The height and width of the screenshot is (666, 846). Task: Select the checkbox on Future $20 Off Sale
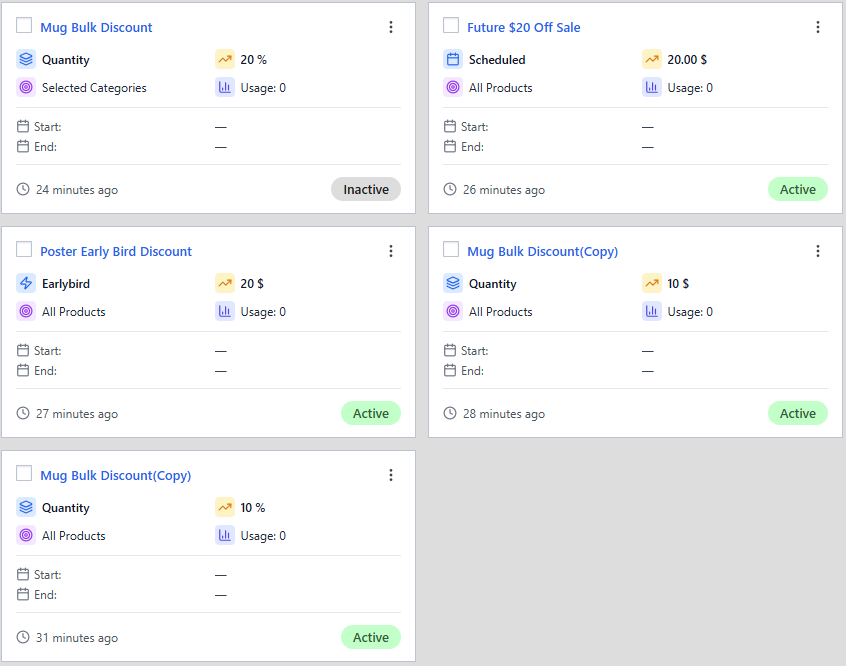tap(451, 26)
